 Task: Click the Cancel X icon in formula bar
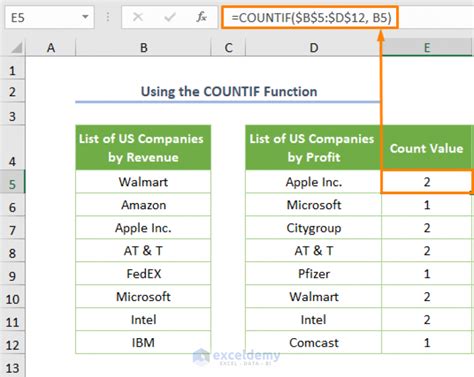point(138,17)
